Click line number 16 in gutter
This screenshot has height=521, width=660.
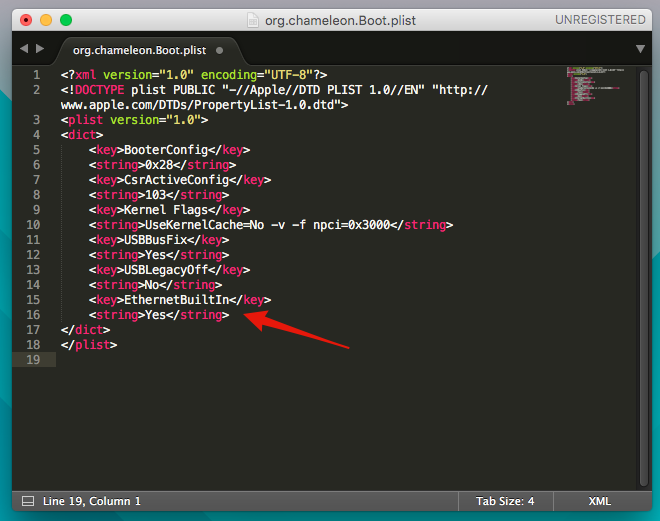33,315
